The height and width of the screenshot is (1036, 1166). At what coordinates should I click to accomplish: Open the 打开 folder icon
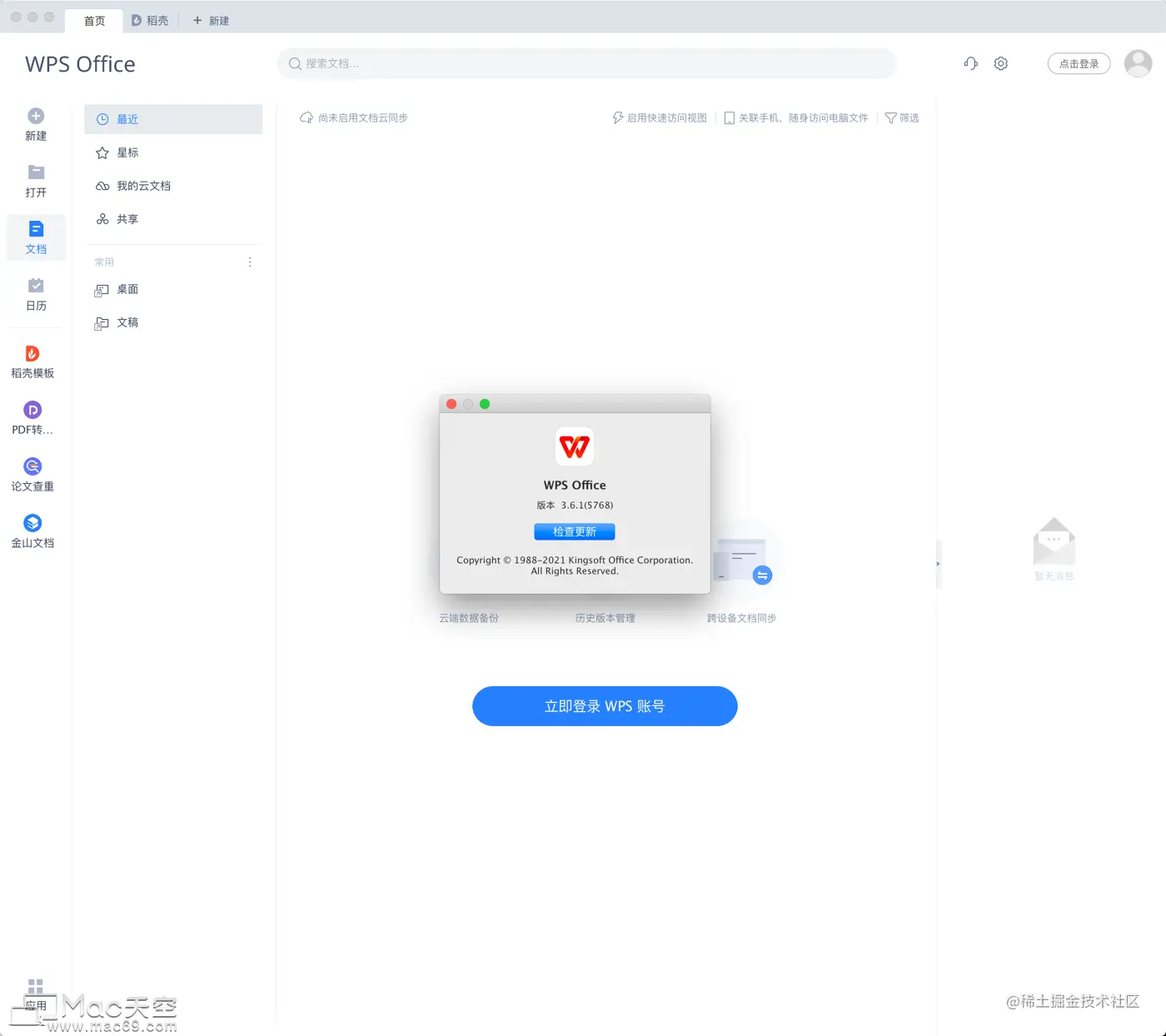pyautogui.click(x=36, y=172)
